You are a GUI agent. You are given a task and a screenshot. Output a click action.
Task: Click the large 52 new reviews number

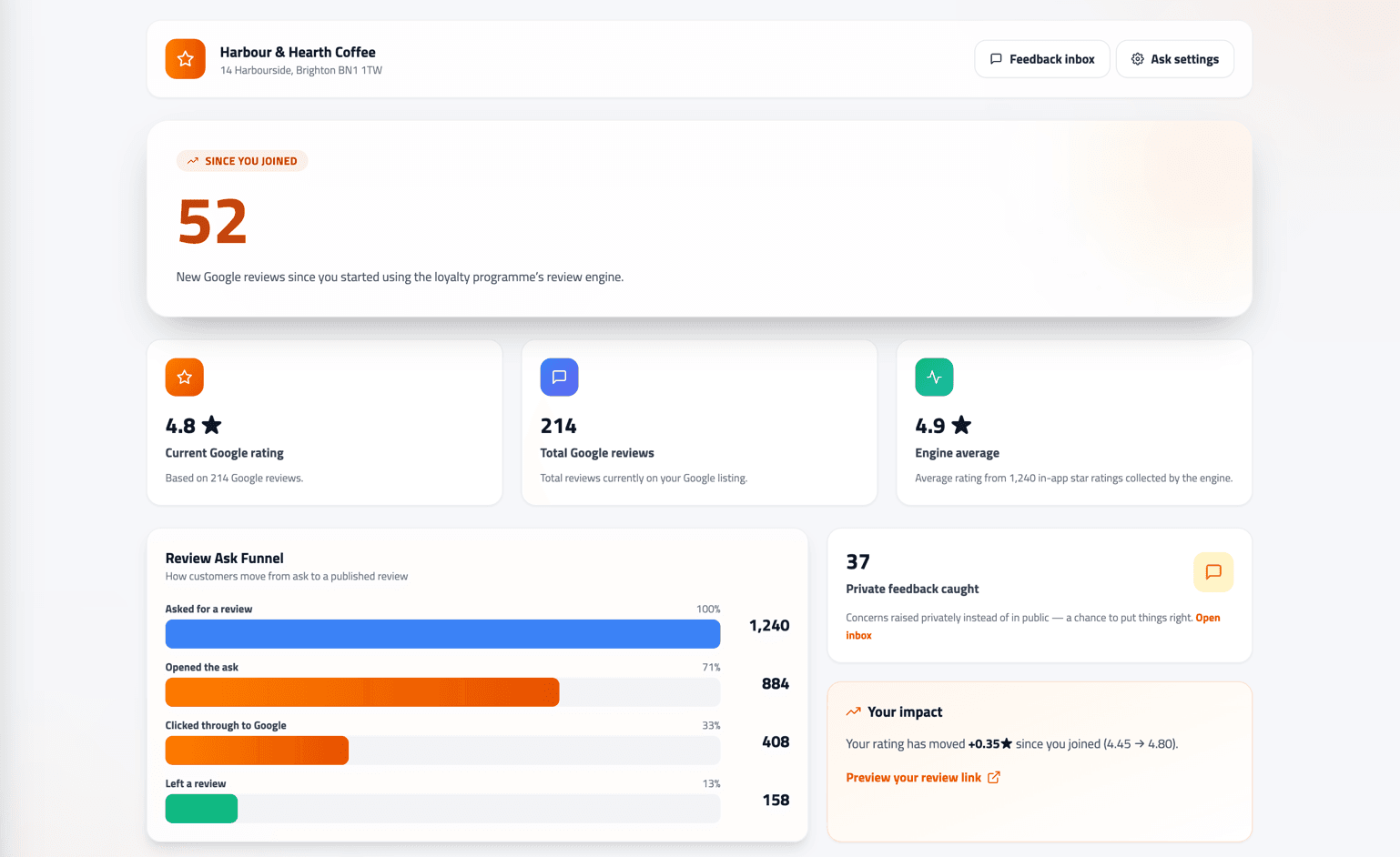[x=212, y=221]
